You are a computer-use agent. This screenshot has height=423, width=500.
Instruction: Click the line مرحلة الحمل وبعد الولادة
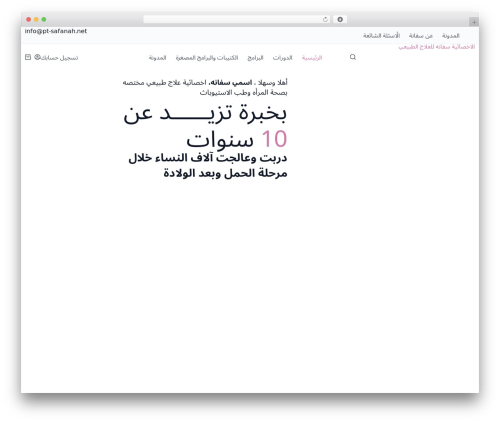click(225, 173)
